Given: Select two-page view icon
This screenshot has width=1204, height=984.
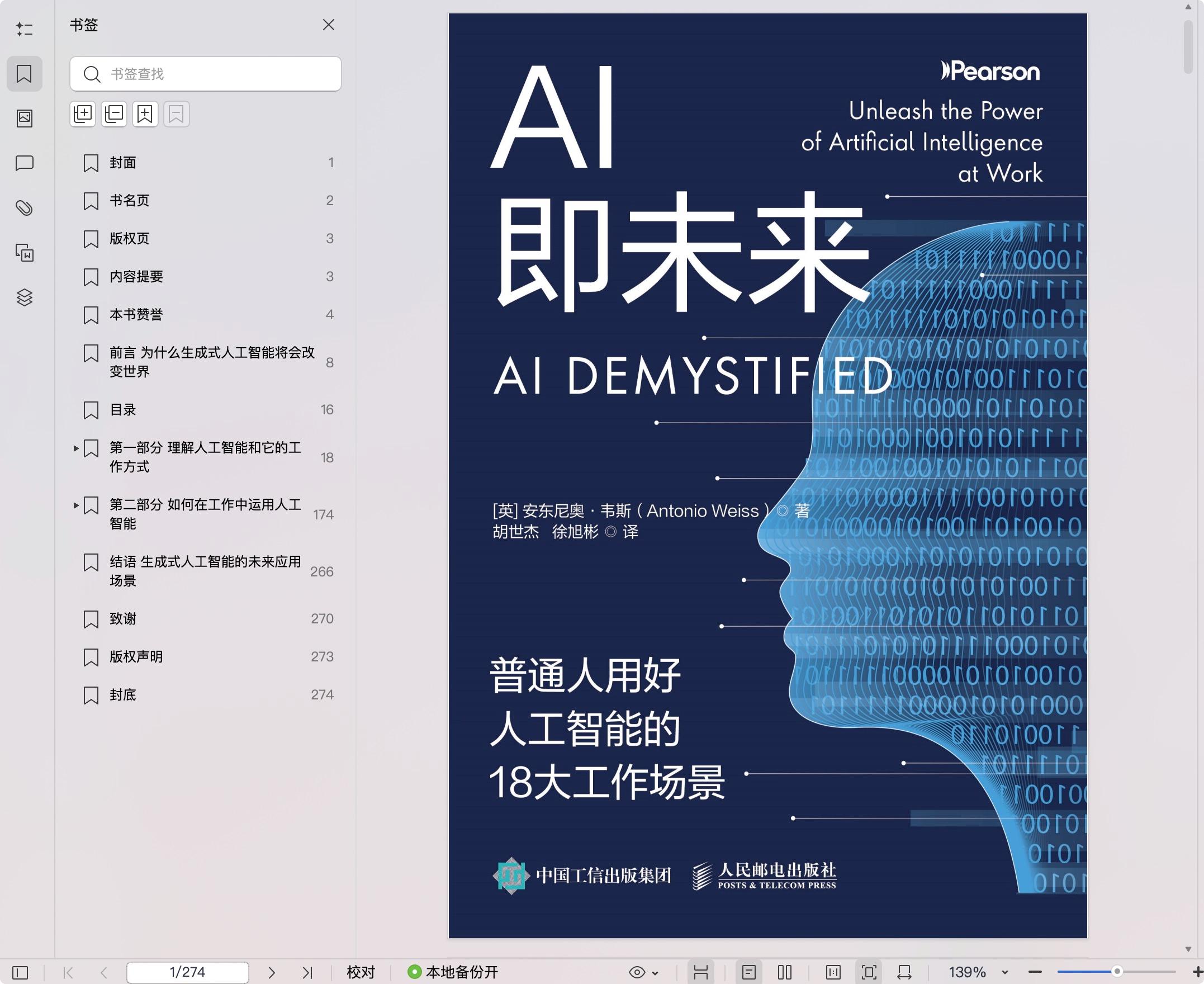Looking at the screenshot, I should 785,973.
